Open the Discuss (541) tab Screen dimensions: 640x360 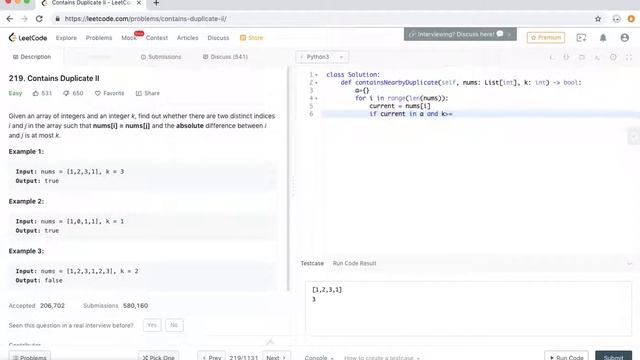(x=225, y=57)
